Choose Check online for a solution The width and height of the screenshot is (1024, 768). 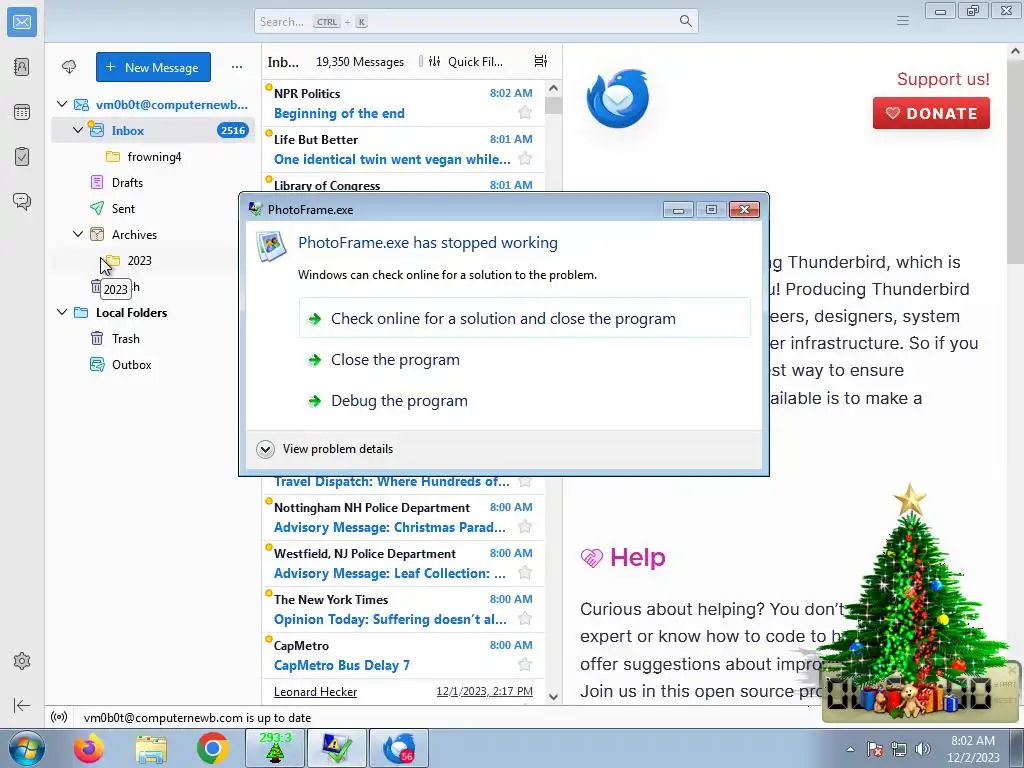[524, 318]
